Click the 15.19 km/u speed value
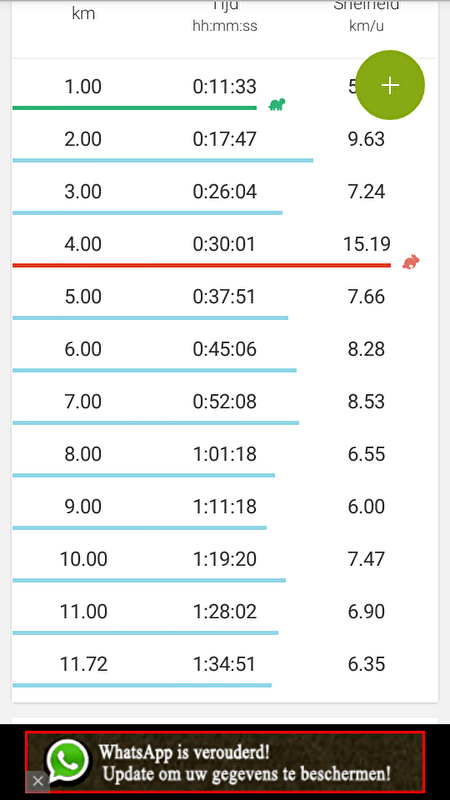This screenshot has height=800, width=450. click(367, 244)
